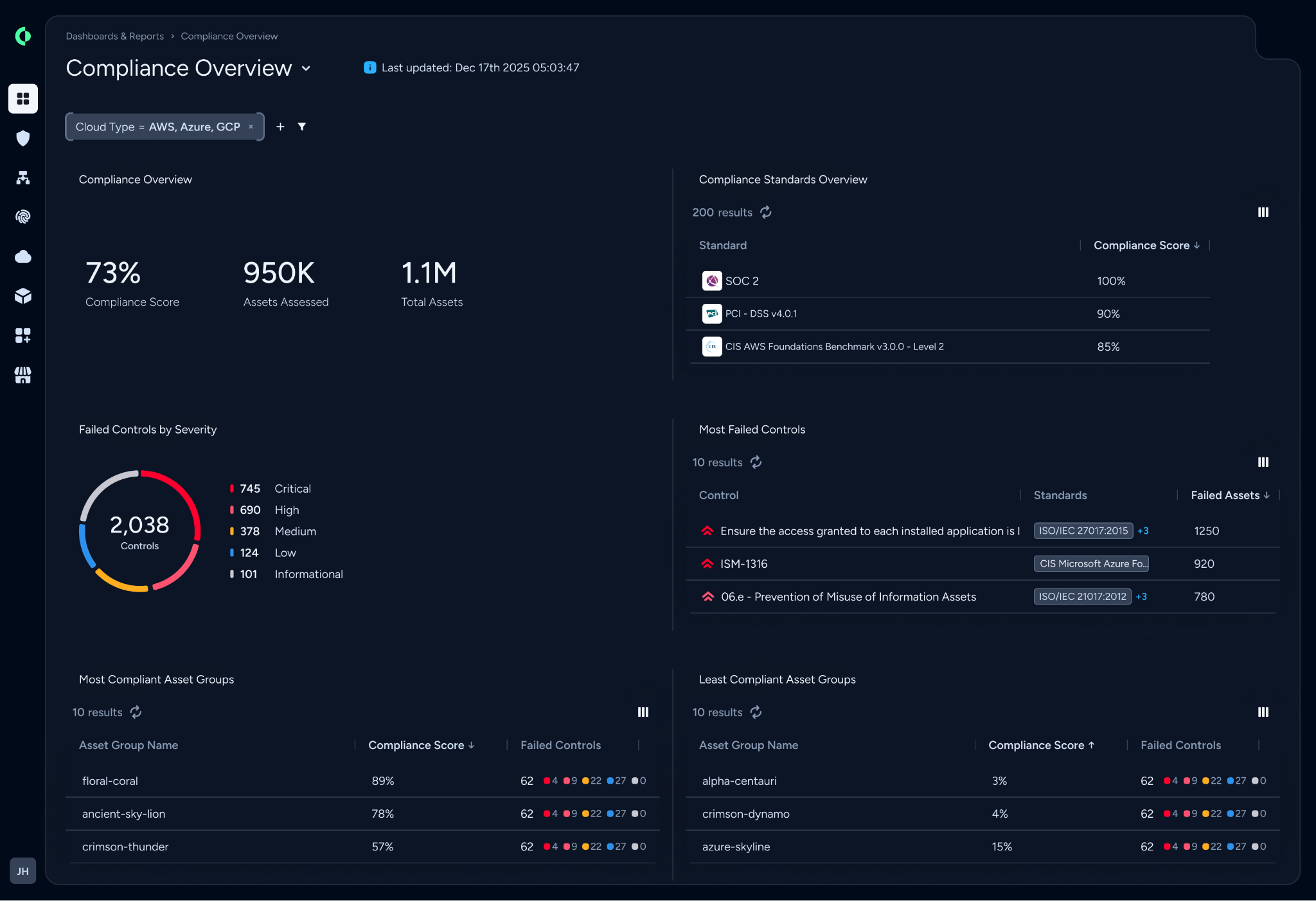Sort Least Compliant groups by Compliance Score

(1041, 745)
